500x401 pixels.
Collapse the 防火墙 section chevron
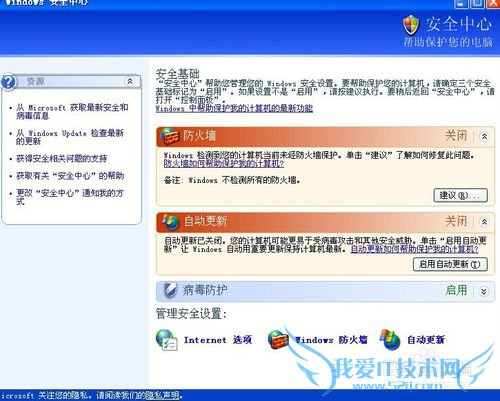click(x=484, y=136)
